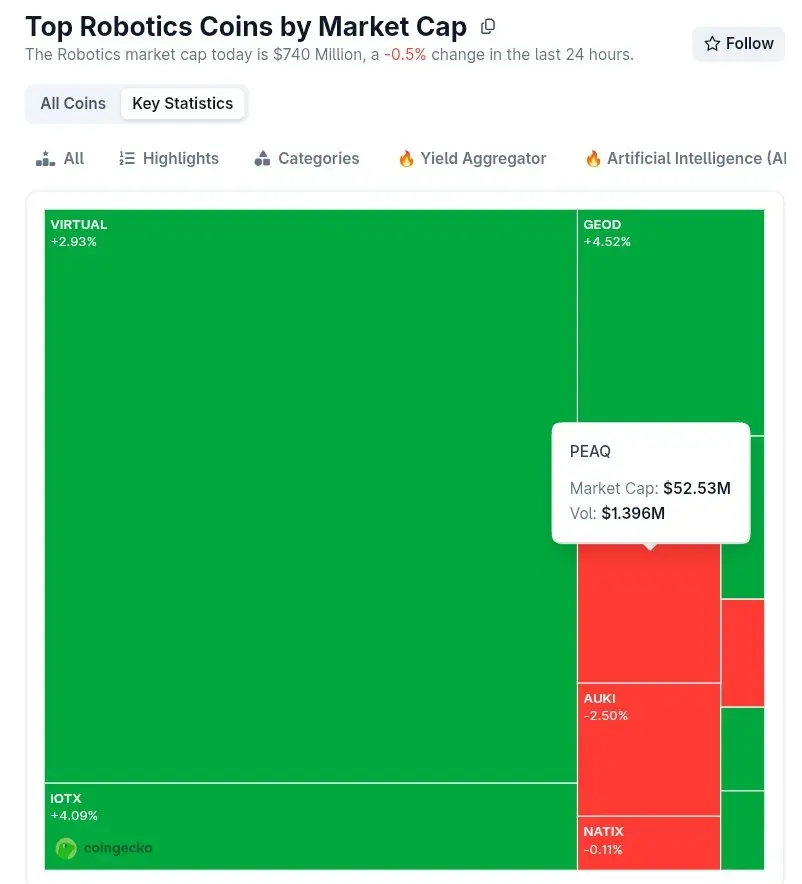Follow the Robotics category

[738, 44]
